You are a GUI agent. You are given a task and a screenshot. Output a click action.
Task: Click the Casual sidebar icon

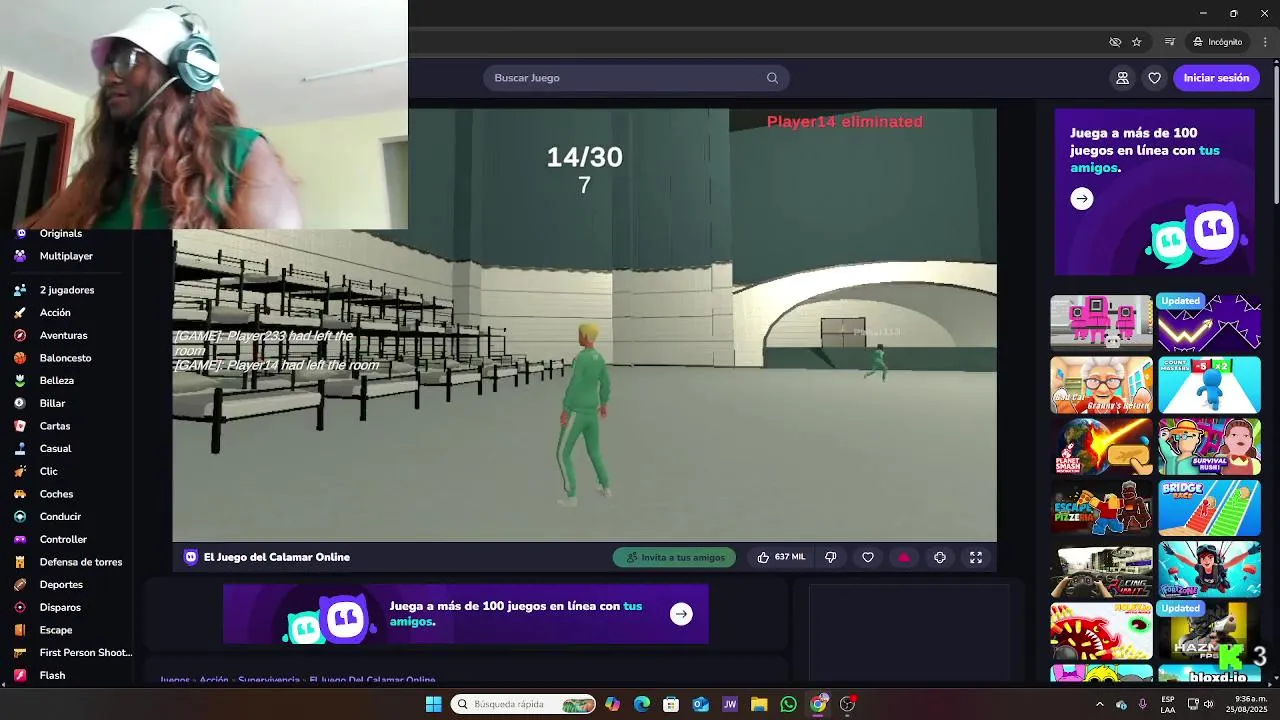20,449
